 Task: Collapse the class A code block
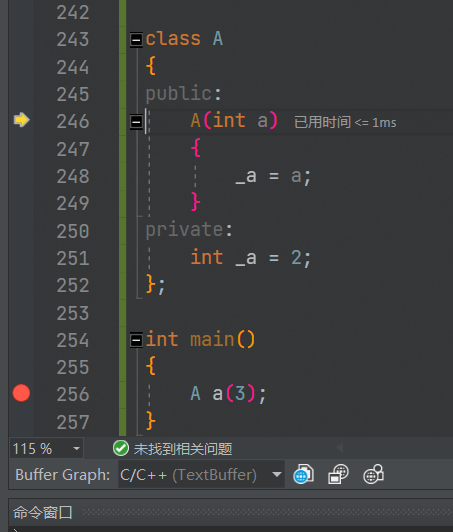pos(136,40)
